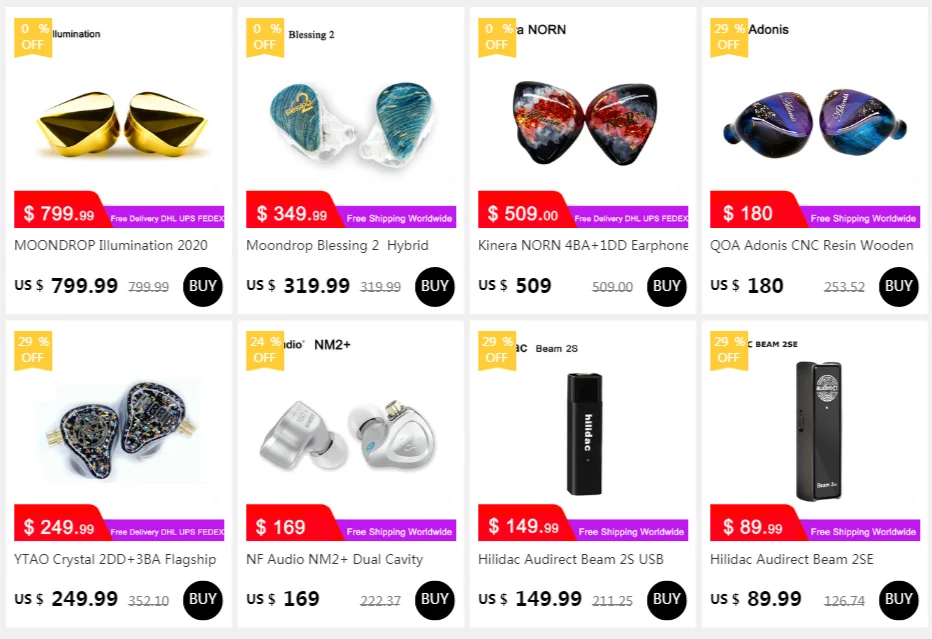Click the "NF Audio NM2+ Dual Cavity" title

pyautogui.click(x=334, y=559)
